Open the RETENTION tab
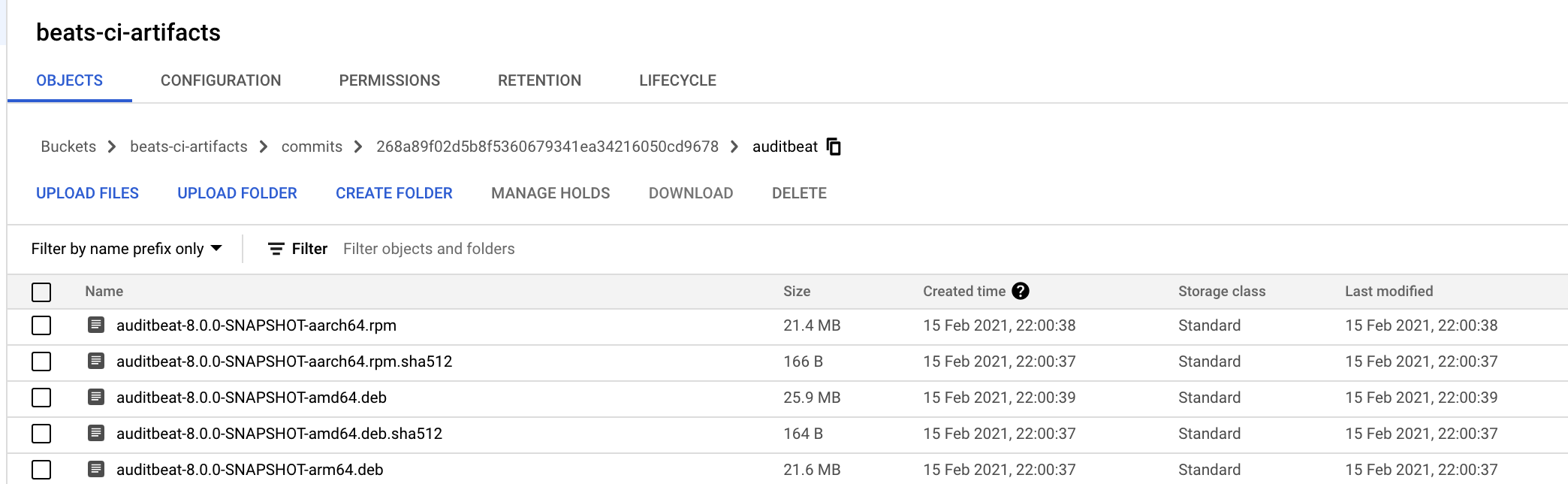 click(539, 80)
